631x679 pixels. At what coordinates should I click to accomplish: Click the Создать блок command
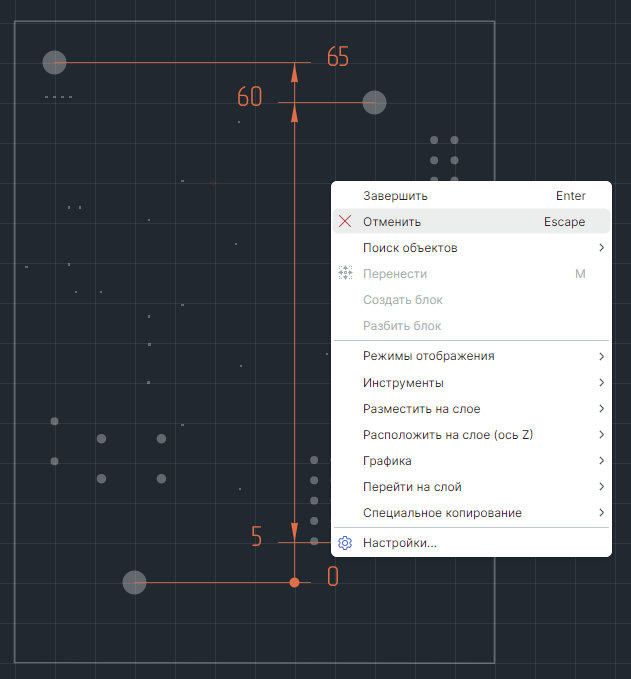(x=402, y=300)
